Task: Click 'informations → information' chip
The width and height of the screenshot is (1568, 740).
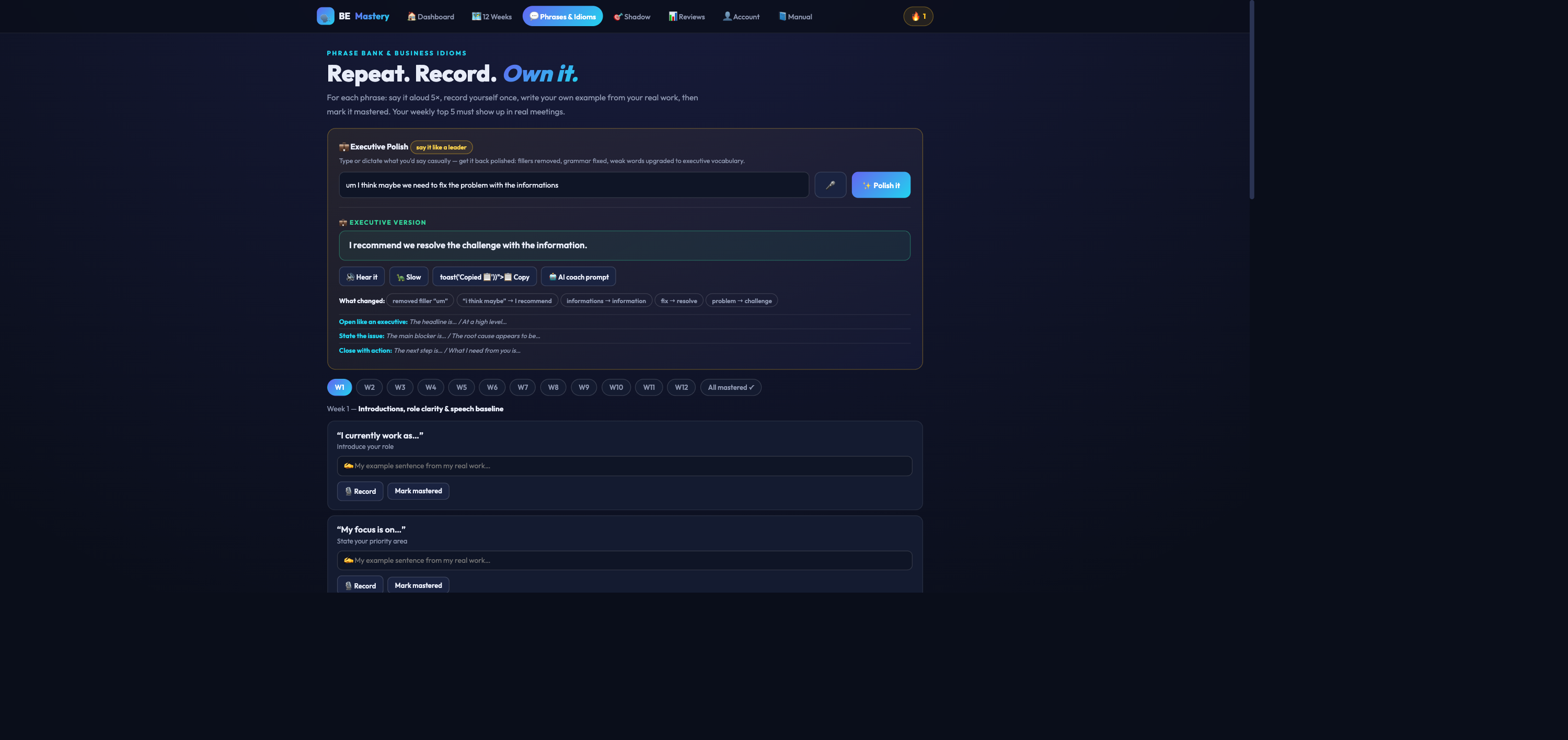Action: [x=606, y=300]
